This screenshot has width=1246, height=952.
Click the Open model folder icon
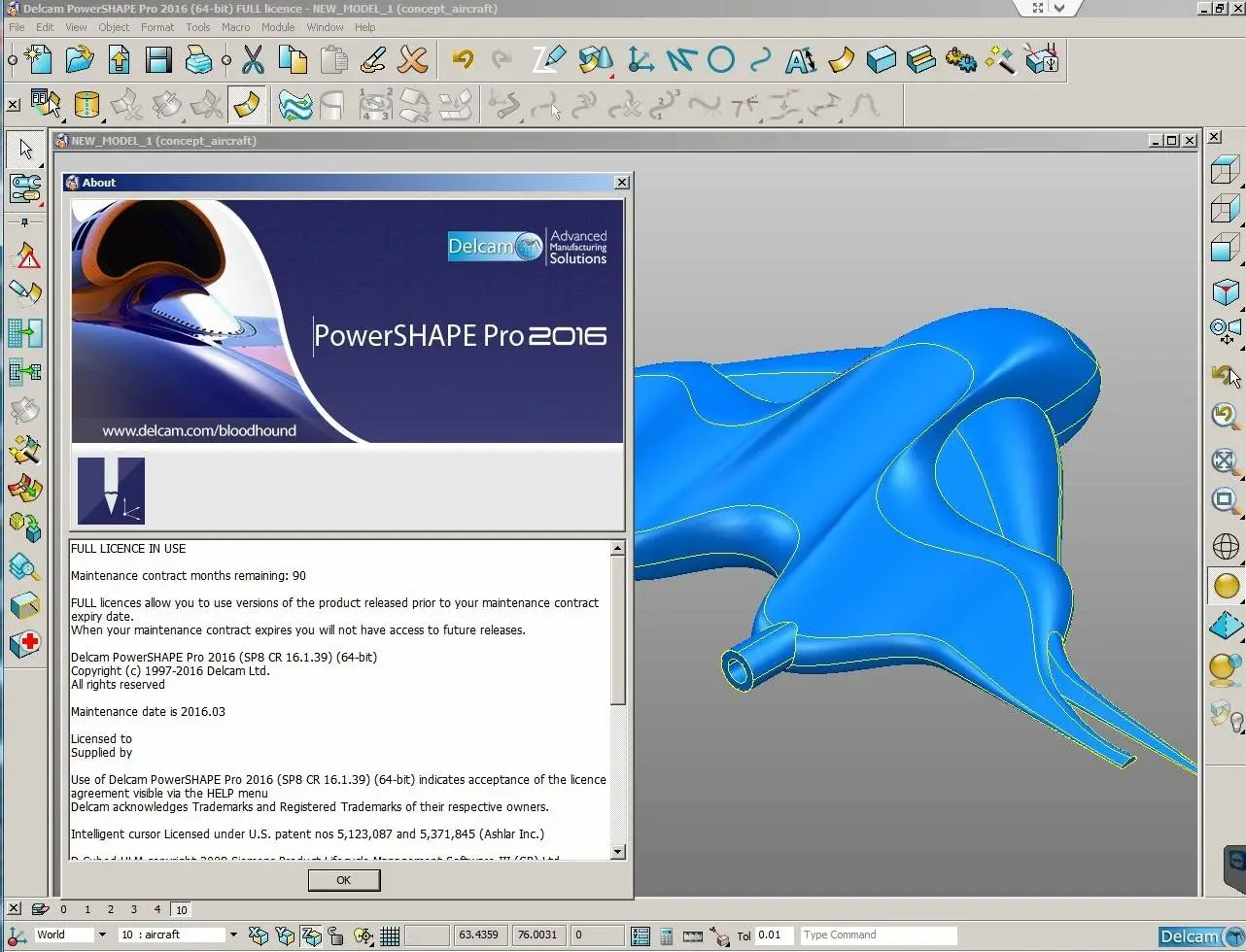click(79, 60)
